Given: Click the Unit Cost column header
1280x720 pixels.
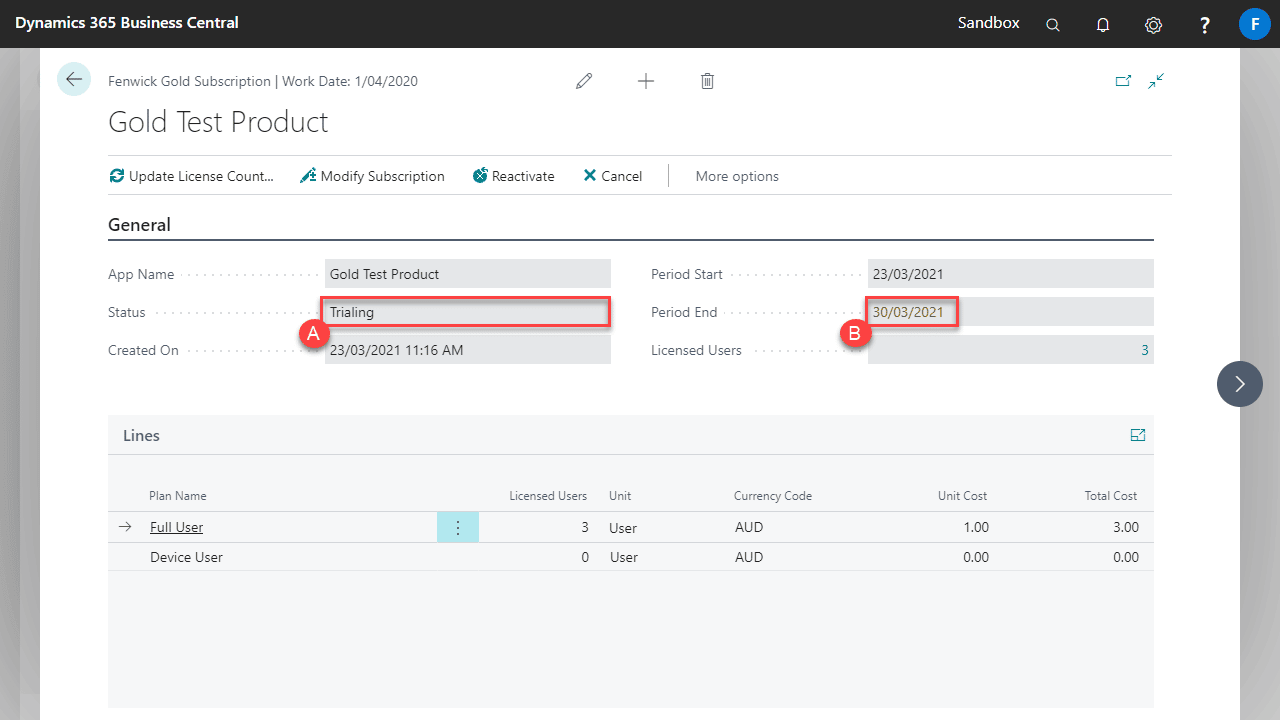Looking at the screenshot, I should tap(963, 496).
